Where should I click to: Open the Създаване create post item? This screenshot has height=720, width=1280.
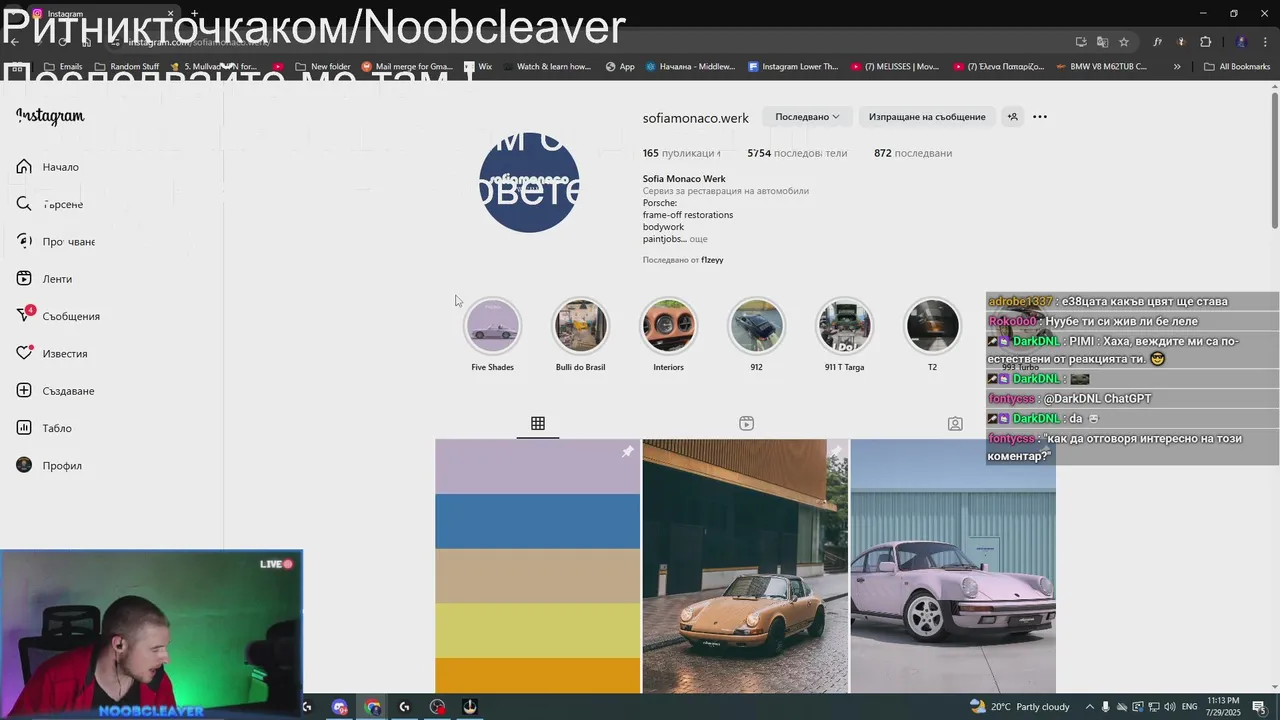click(56, 391)
